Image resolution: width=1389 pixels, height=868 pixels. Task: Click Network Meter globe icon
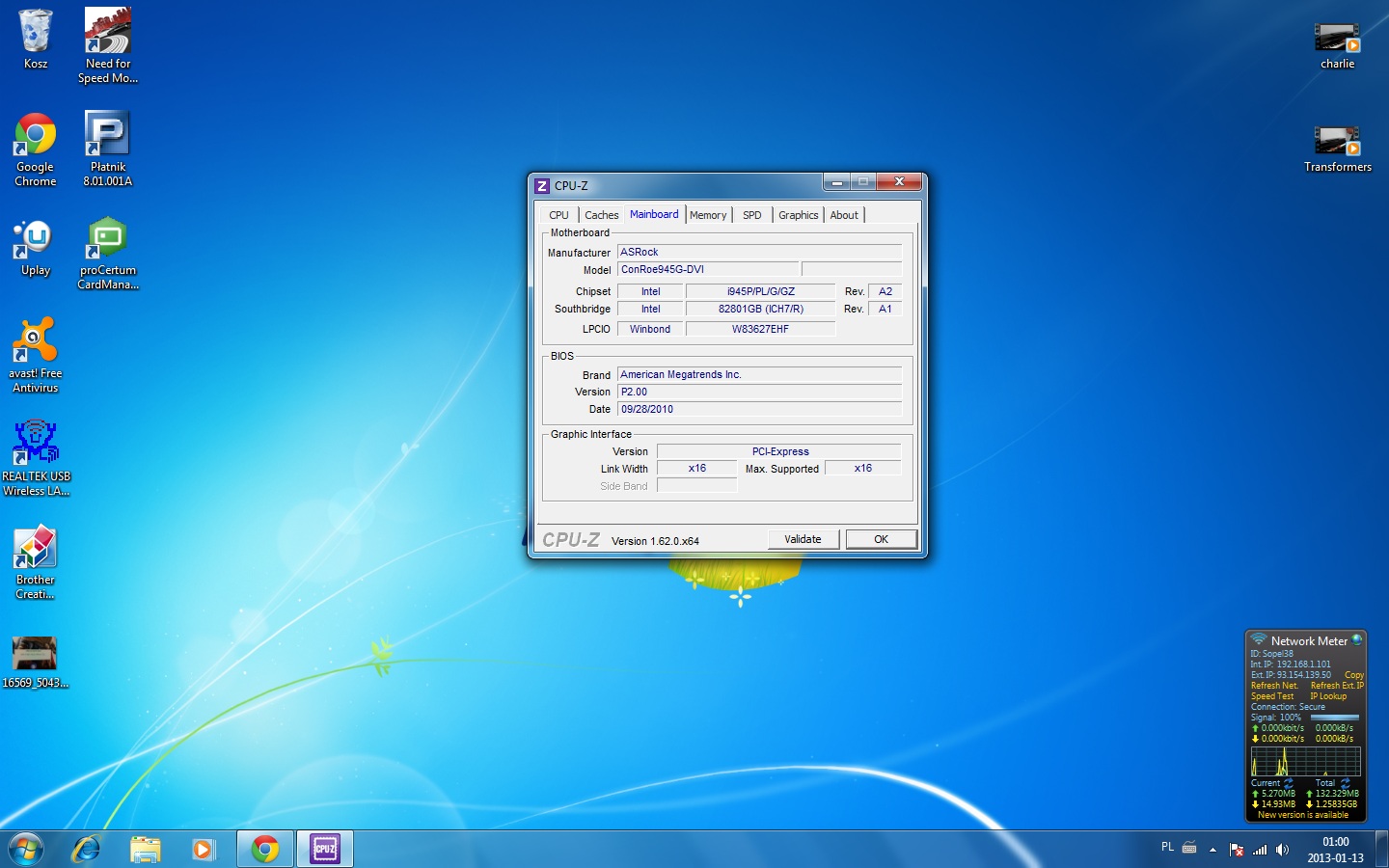(x=1356, y=639)
